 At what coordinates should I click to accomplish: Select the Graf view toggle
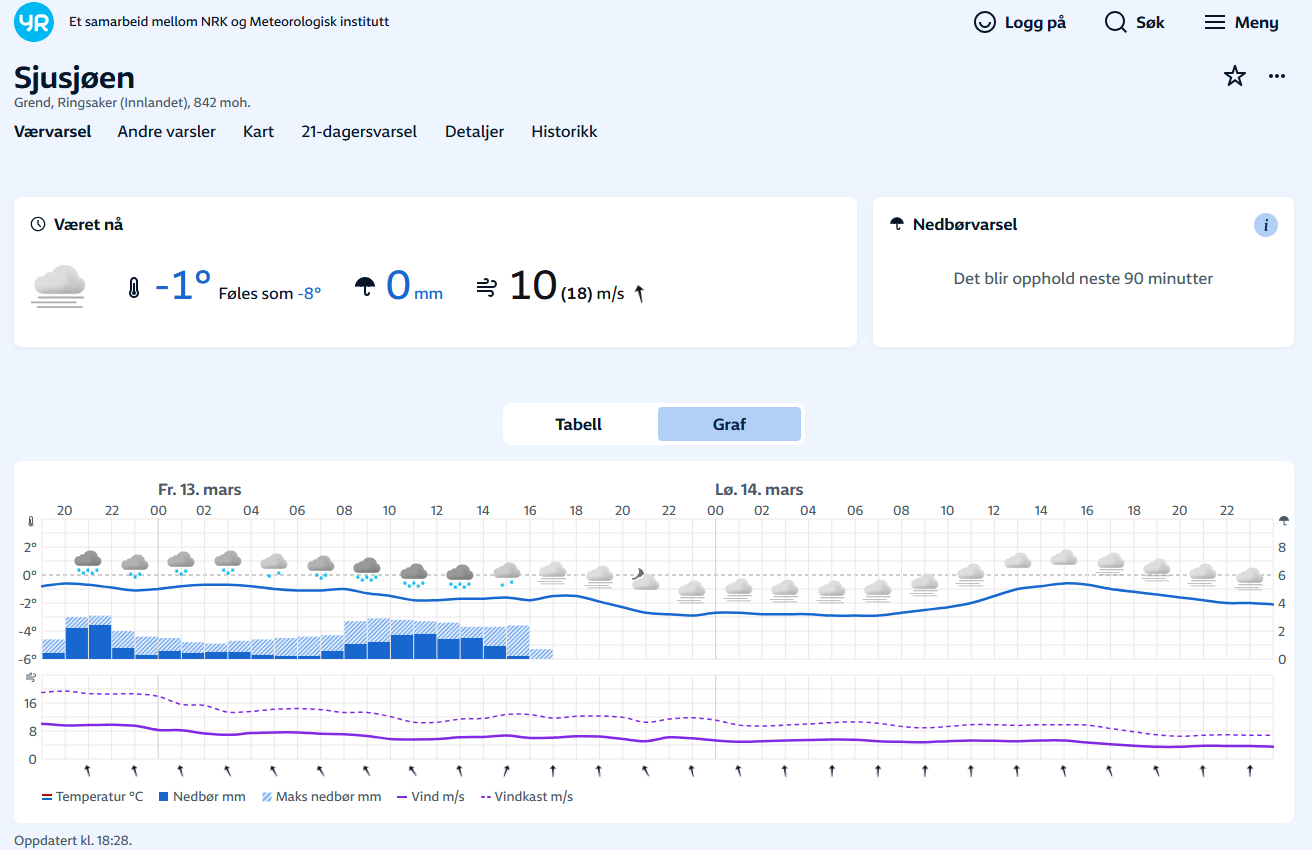point(729,424)
